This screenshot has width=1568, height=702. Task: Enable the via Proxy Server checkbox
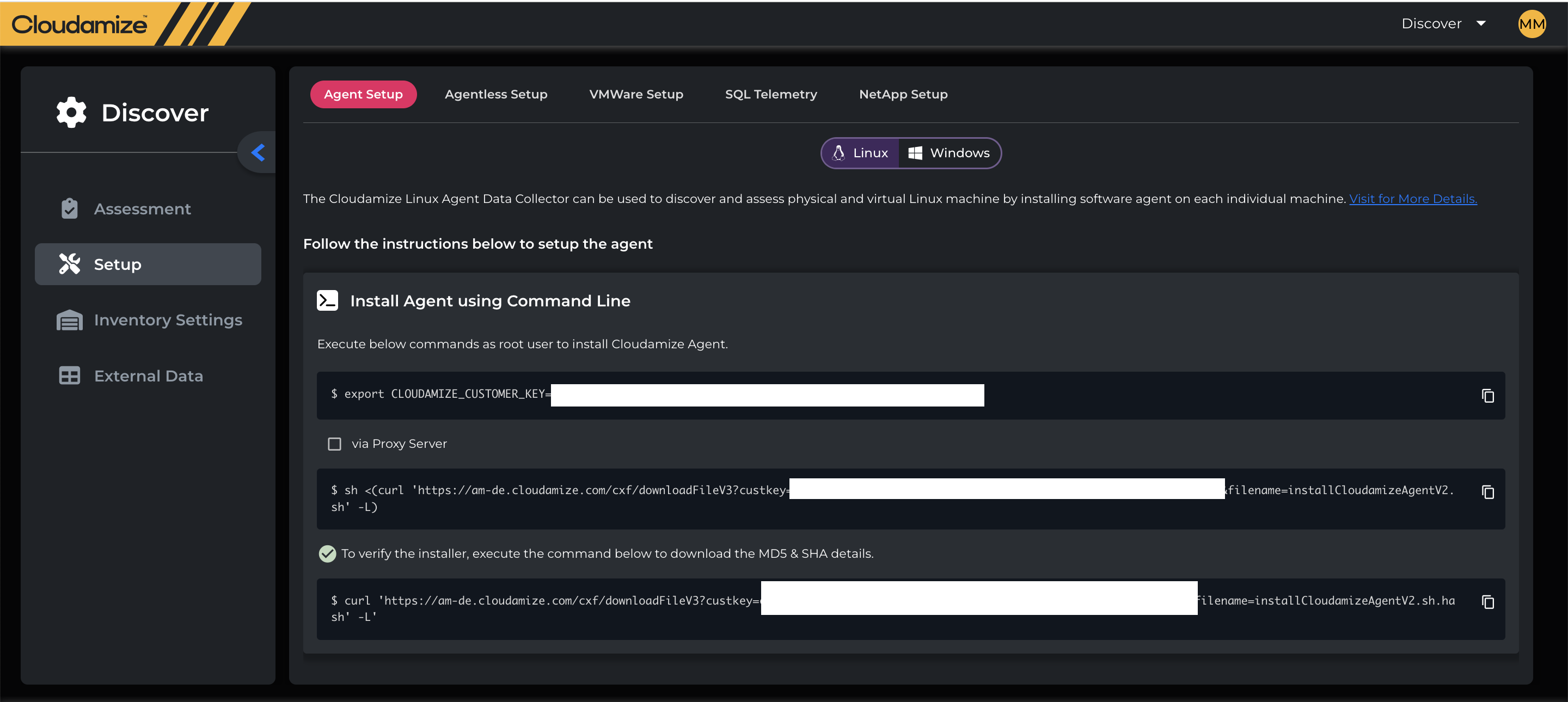[334, 444]
